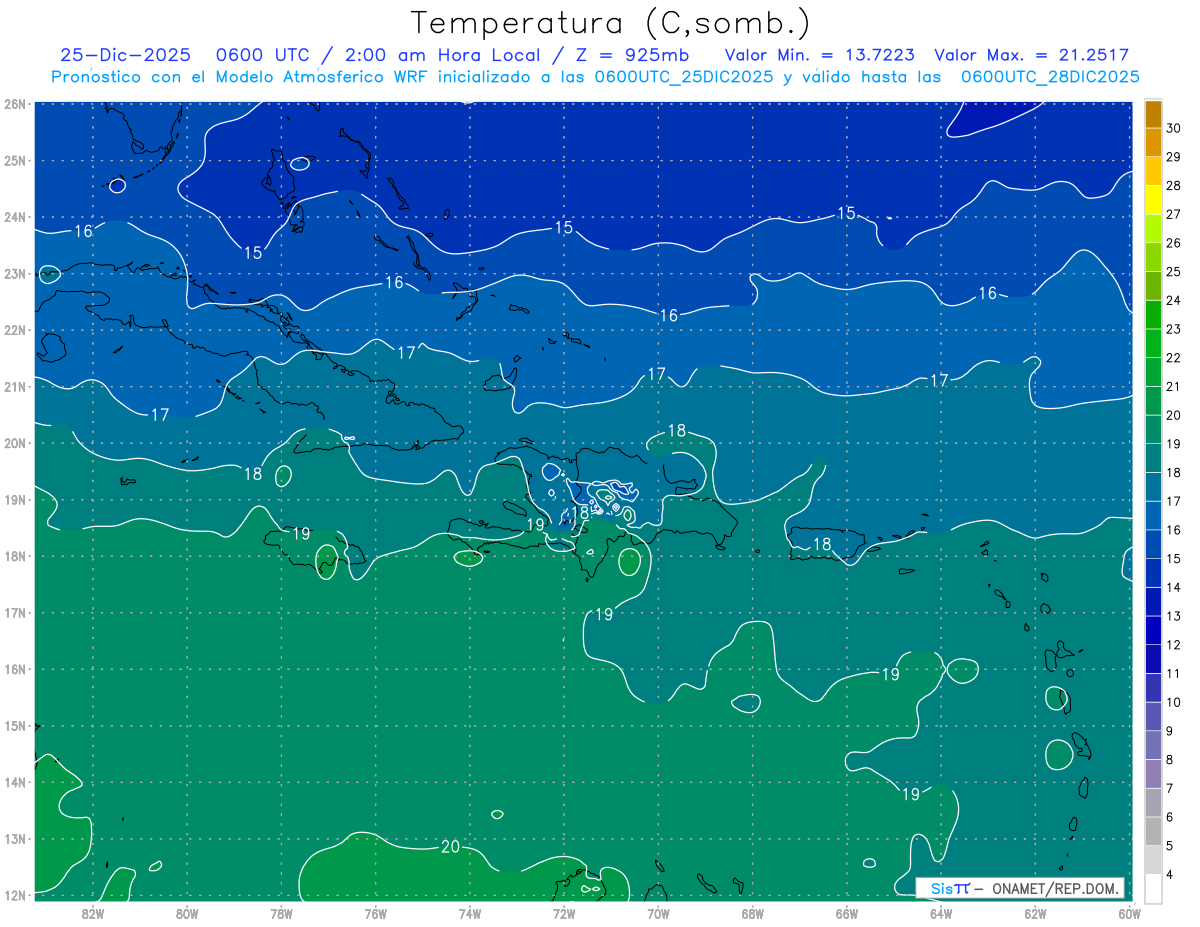Click the '70W' longitude axis label
The image size is (1200, 927).
658,913
